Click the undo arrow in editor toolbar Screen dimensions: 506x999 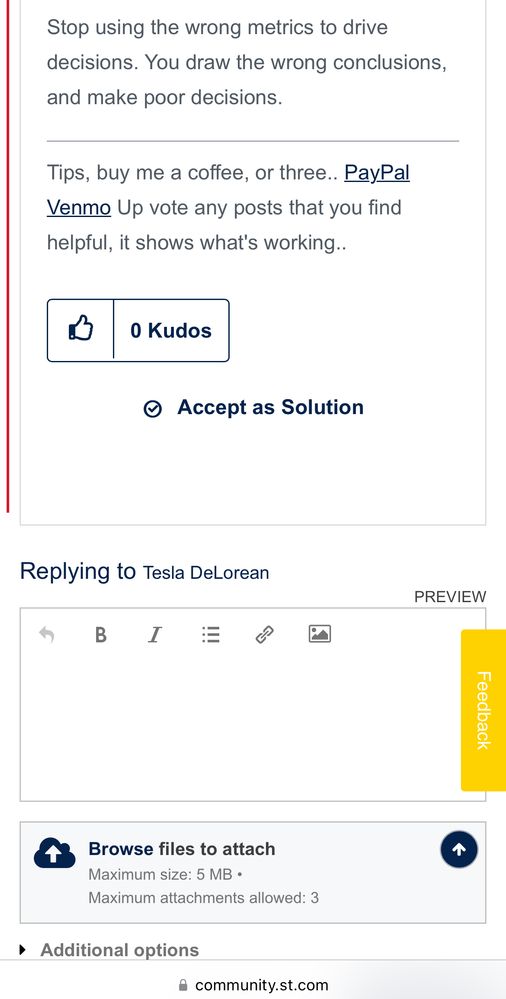(46, 634)
